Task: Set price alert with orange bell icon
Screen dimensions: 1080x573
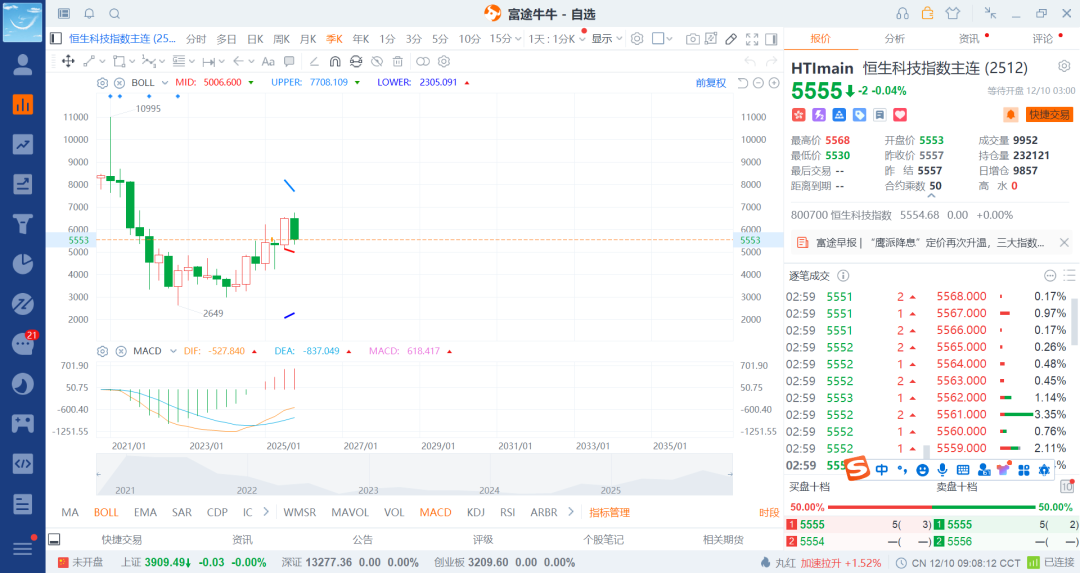Action: (x=1010, y=115)
